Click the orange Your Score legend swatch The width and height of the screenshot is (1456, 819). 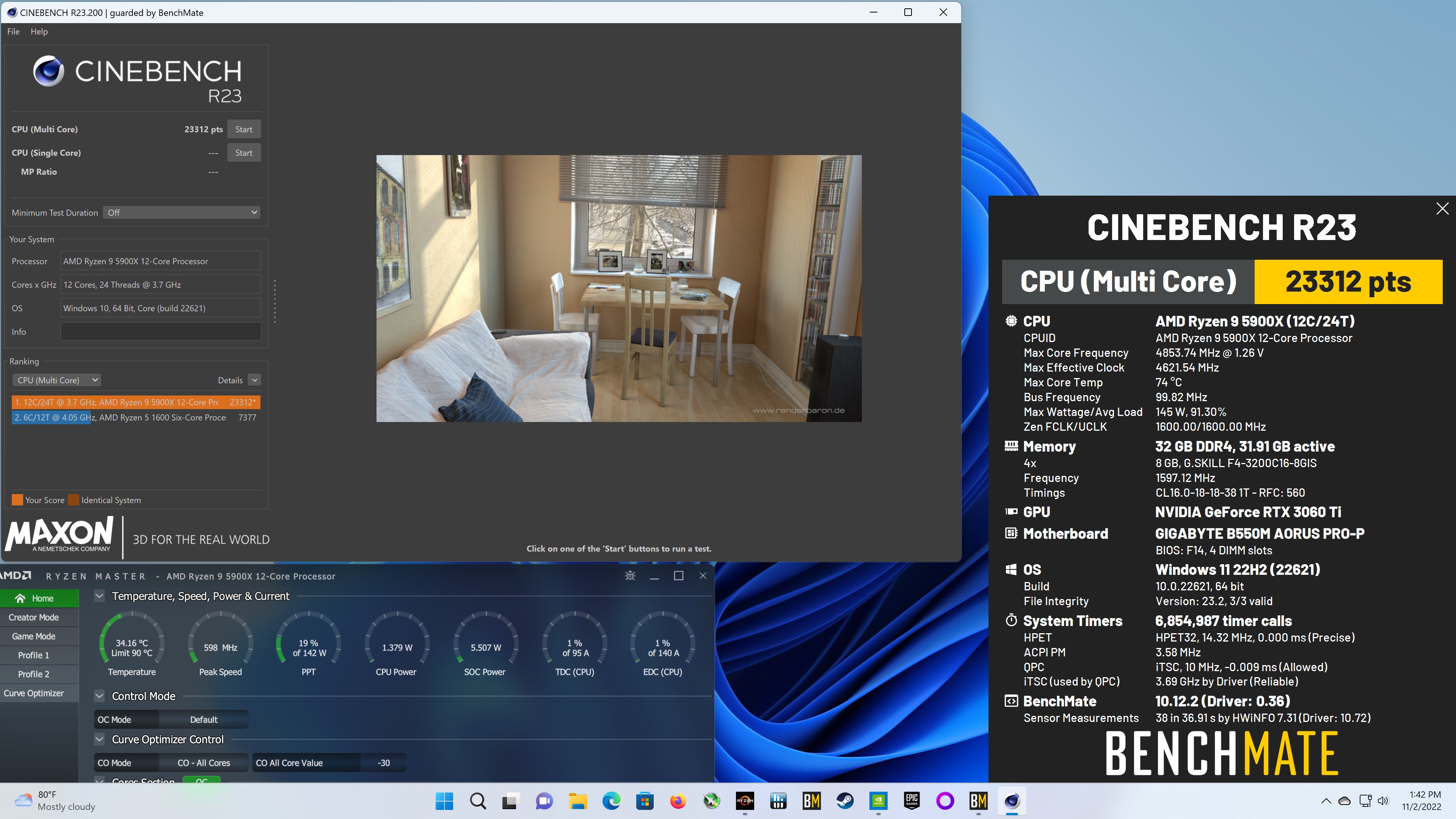(17, 500)
